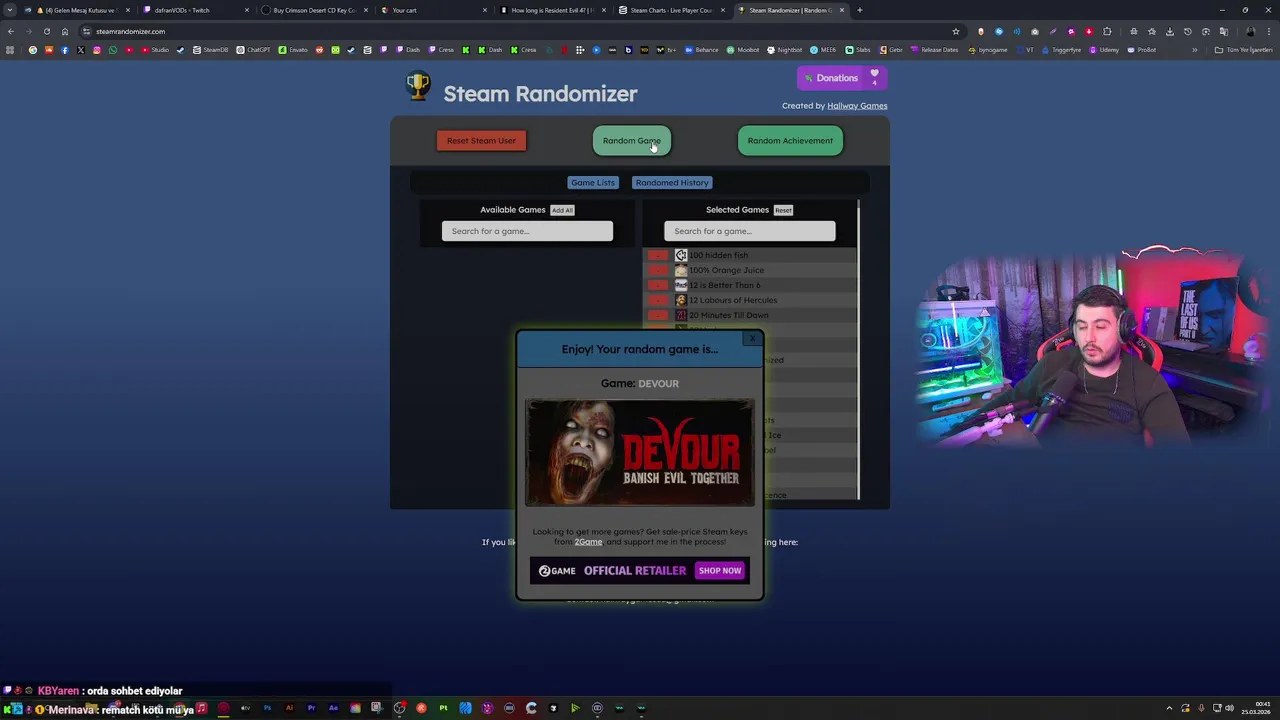This screenshot has height=720, width=1280.
Task: Open the Tüm Yer İşaretleri bookmarks folder
Action: tap(1245, 50)
